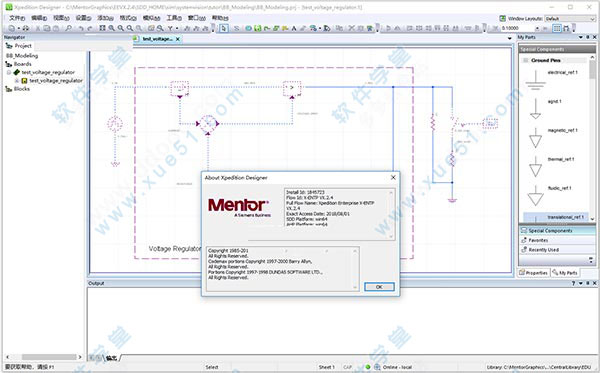
Task: Select the agnd 1 ground symbol
Action: (535, 109)
